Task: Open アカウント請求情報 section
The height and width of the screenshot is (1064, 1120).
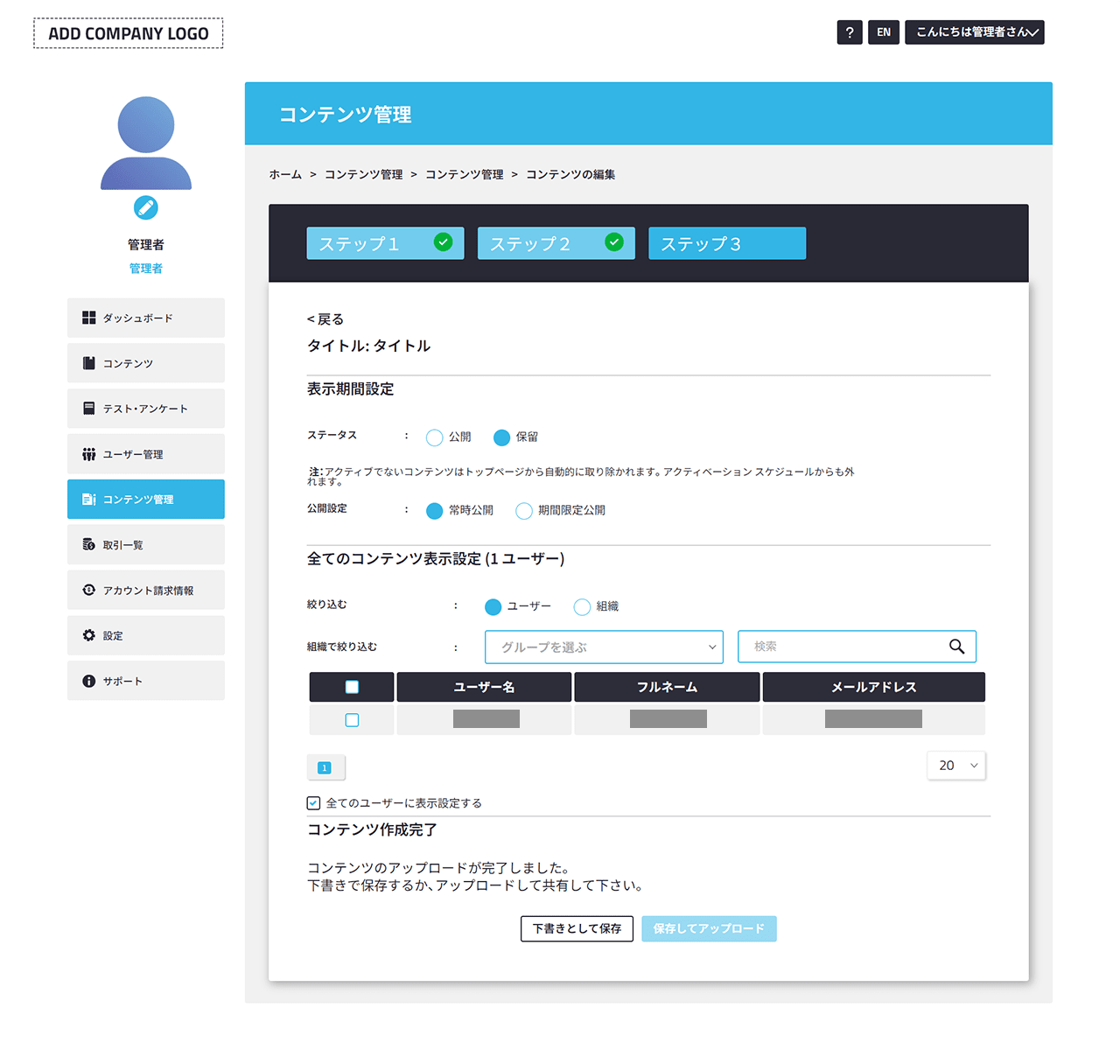Action: (x=146, y=590)
